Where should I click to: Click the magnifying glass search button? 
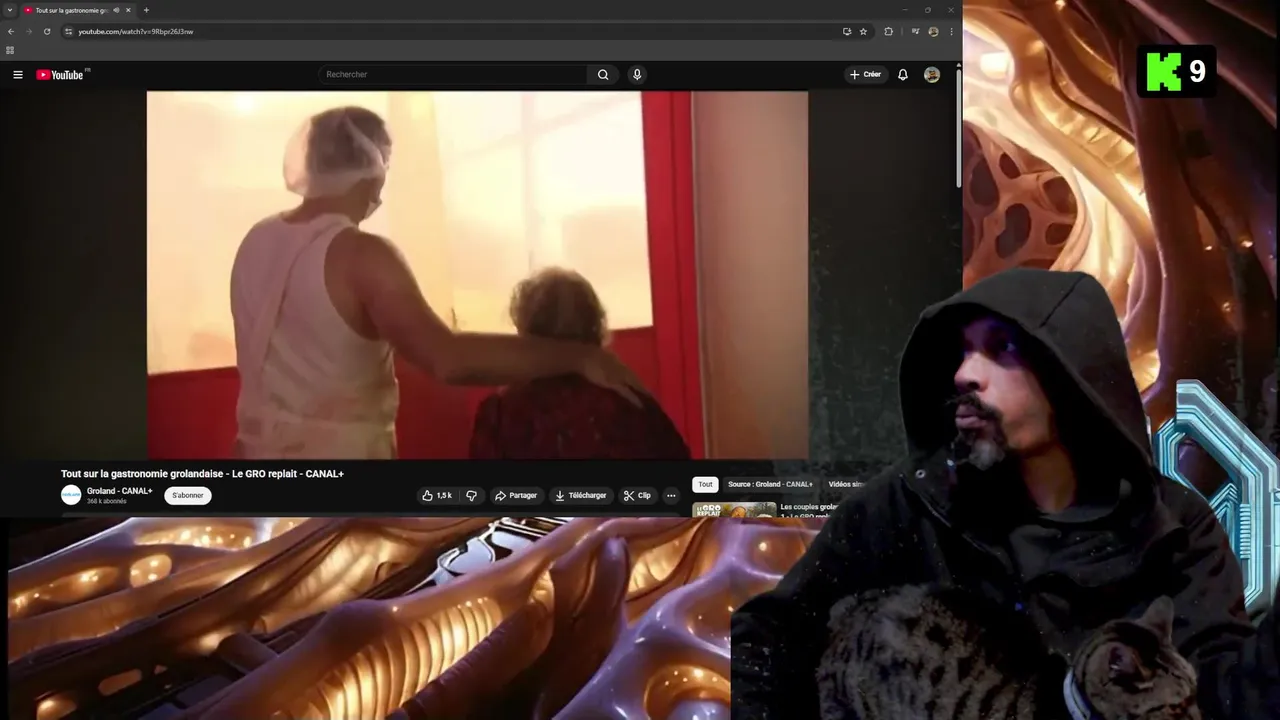coord(603,75)
